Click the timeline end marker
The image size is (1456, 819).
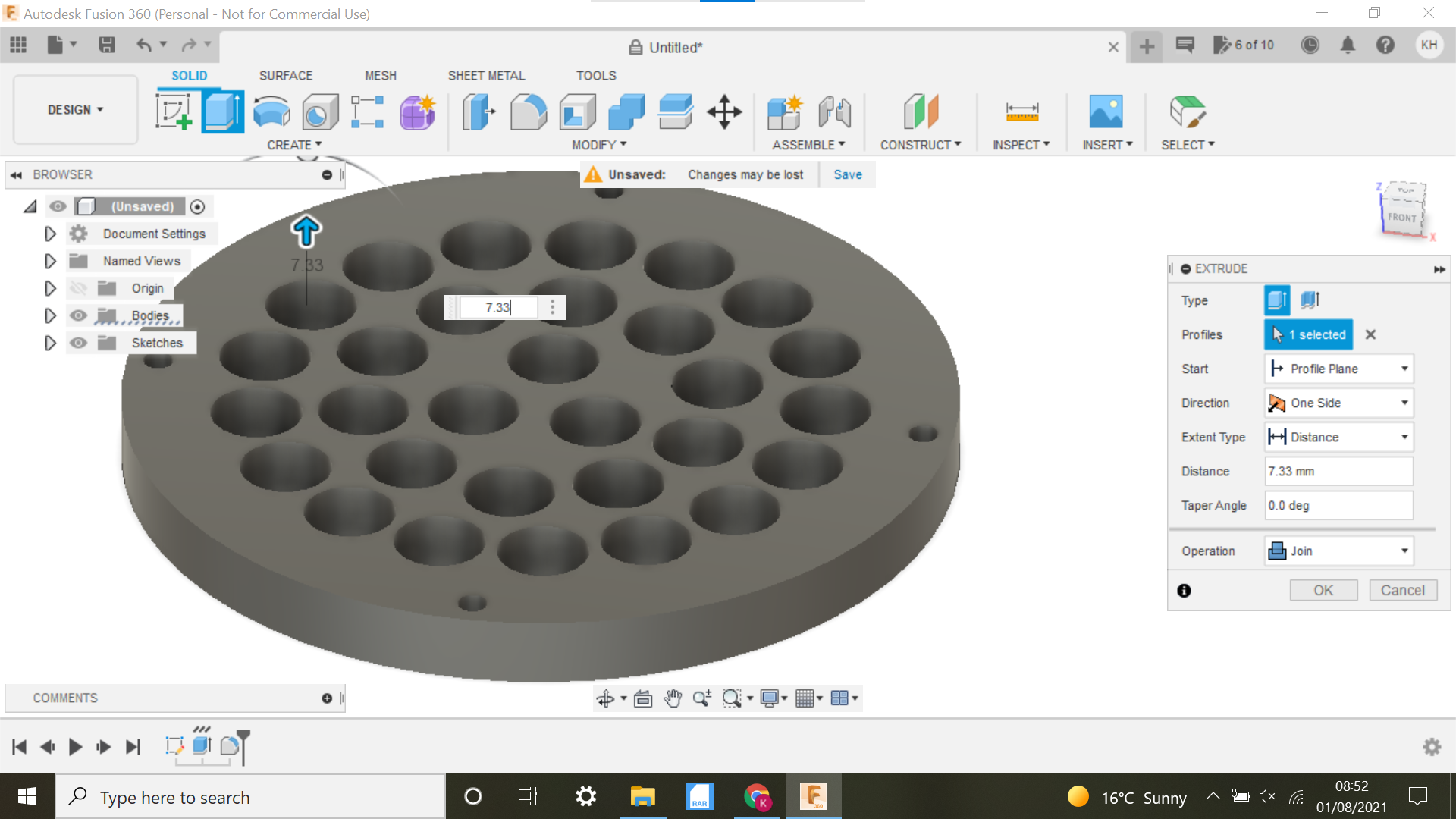(243, 747)
